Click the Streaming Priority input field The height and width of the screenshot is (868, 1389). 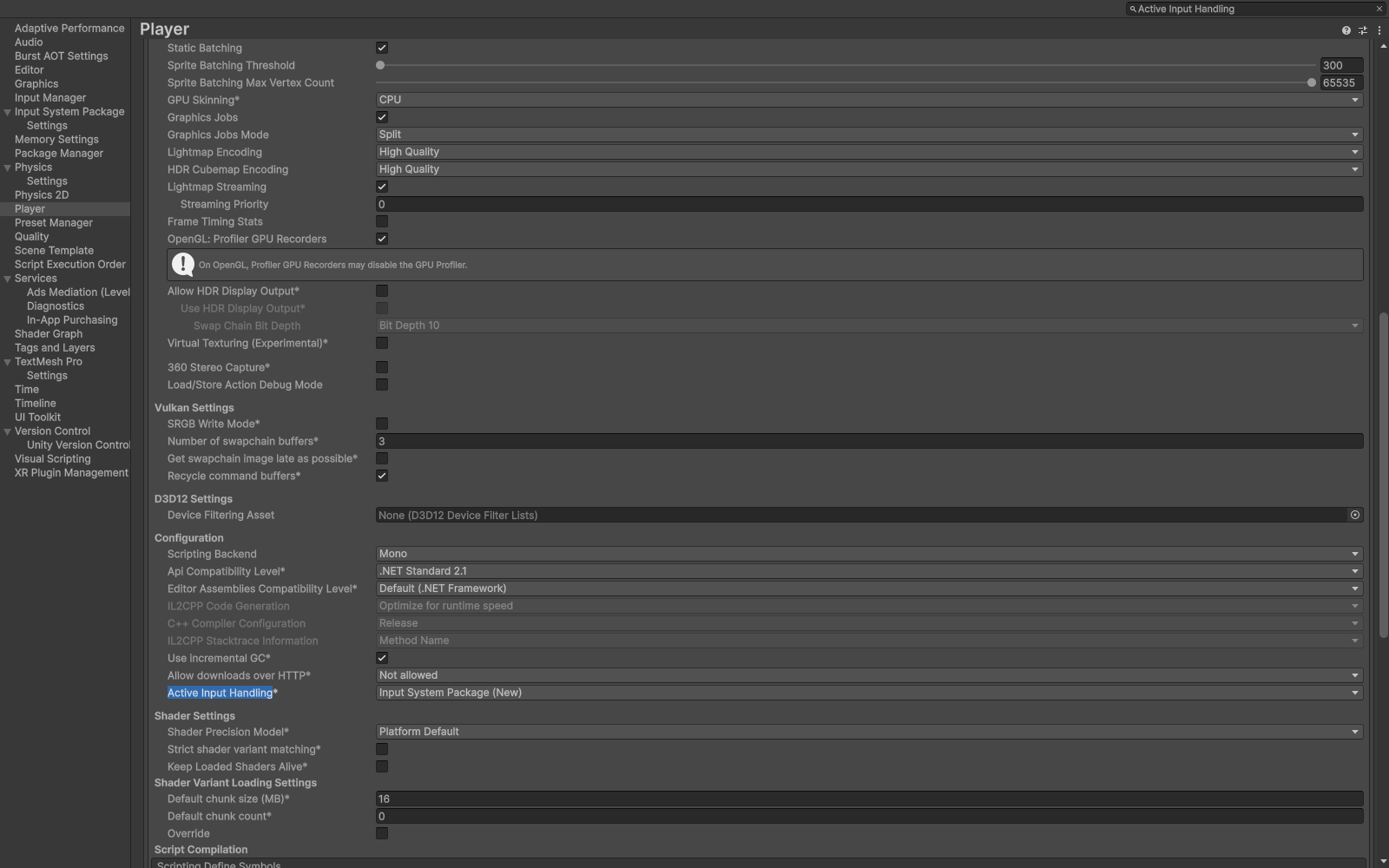pyautogui.click(x=869, y=204)
